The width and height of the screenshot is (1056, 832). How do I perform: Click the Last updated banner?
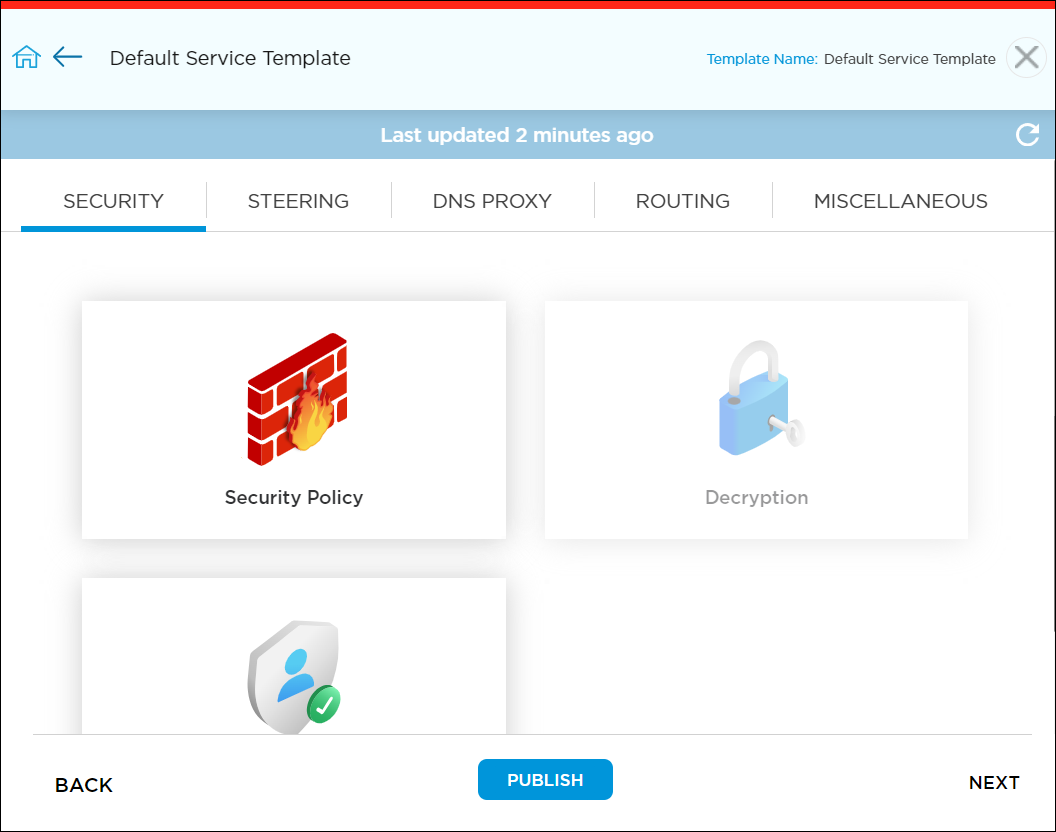[x=517, y=135]
